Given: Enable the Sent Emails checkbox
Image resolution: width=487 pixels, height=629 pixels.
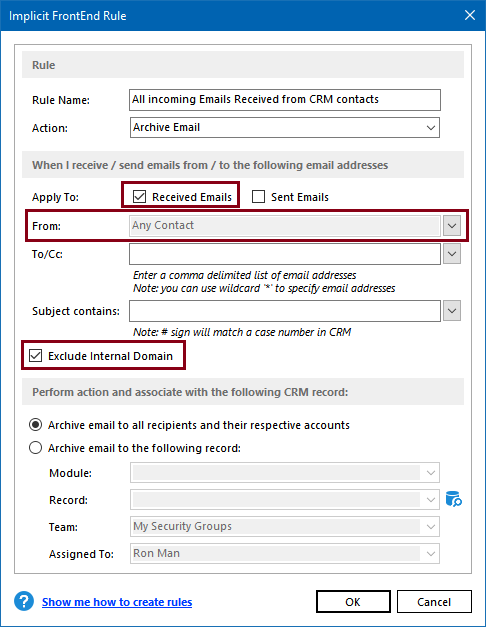Looking at the screenshot, I should tap(258, 197).
